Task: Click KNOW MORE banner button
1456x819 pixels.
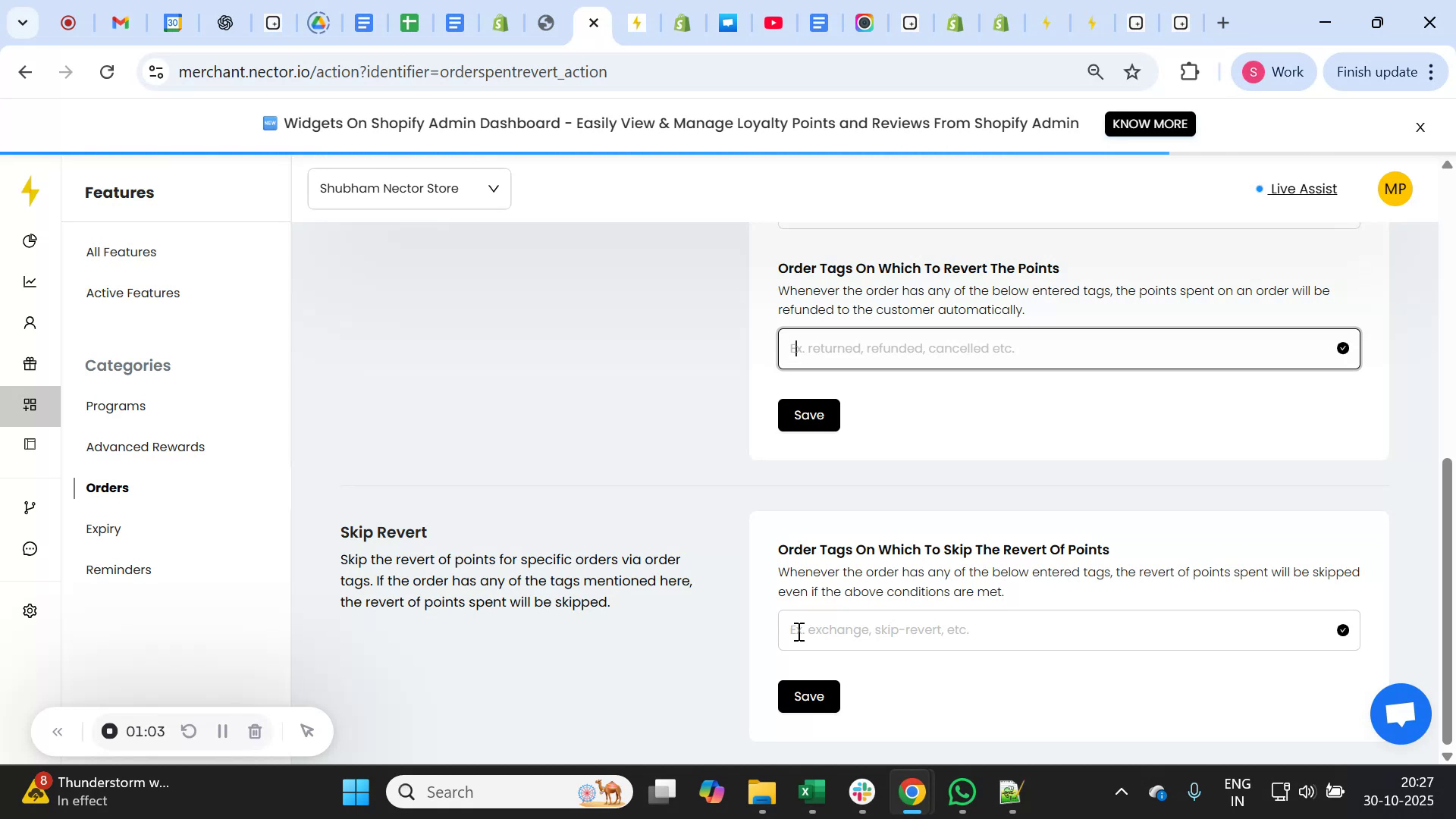Action: click(x=1150, y=124)
